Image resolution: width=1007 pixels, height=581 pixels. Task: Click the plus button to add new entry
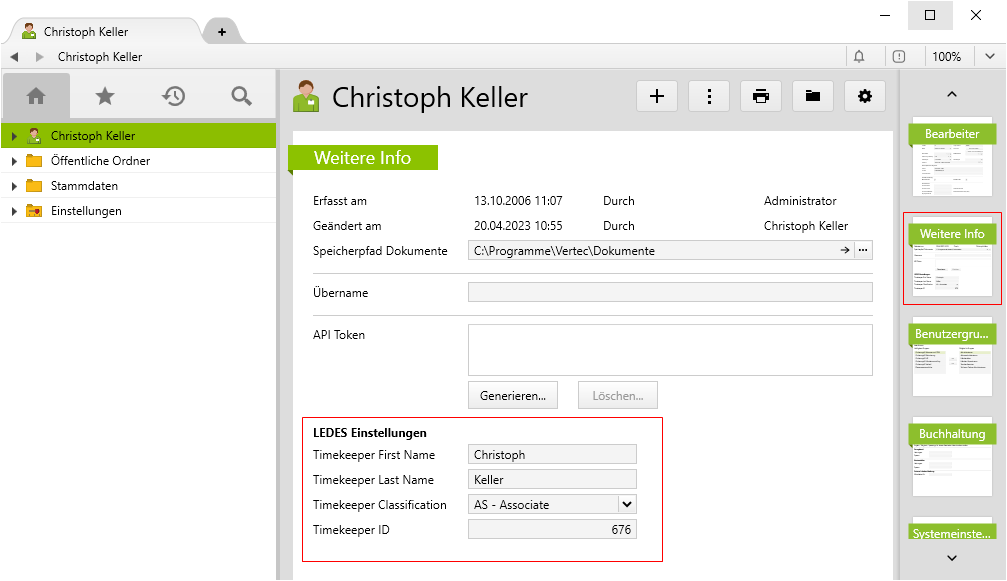[x=657, y=96]
